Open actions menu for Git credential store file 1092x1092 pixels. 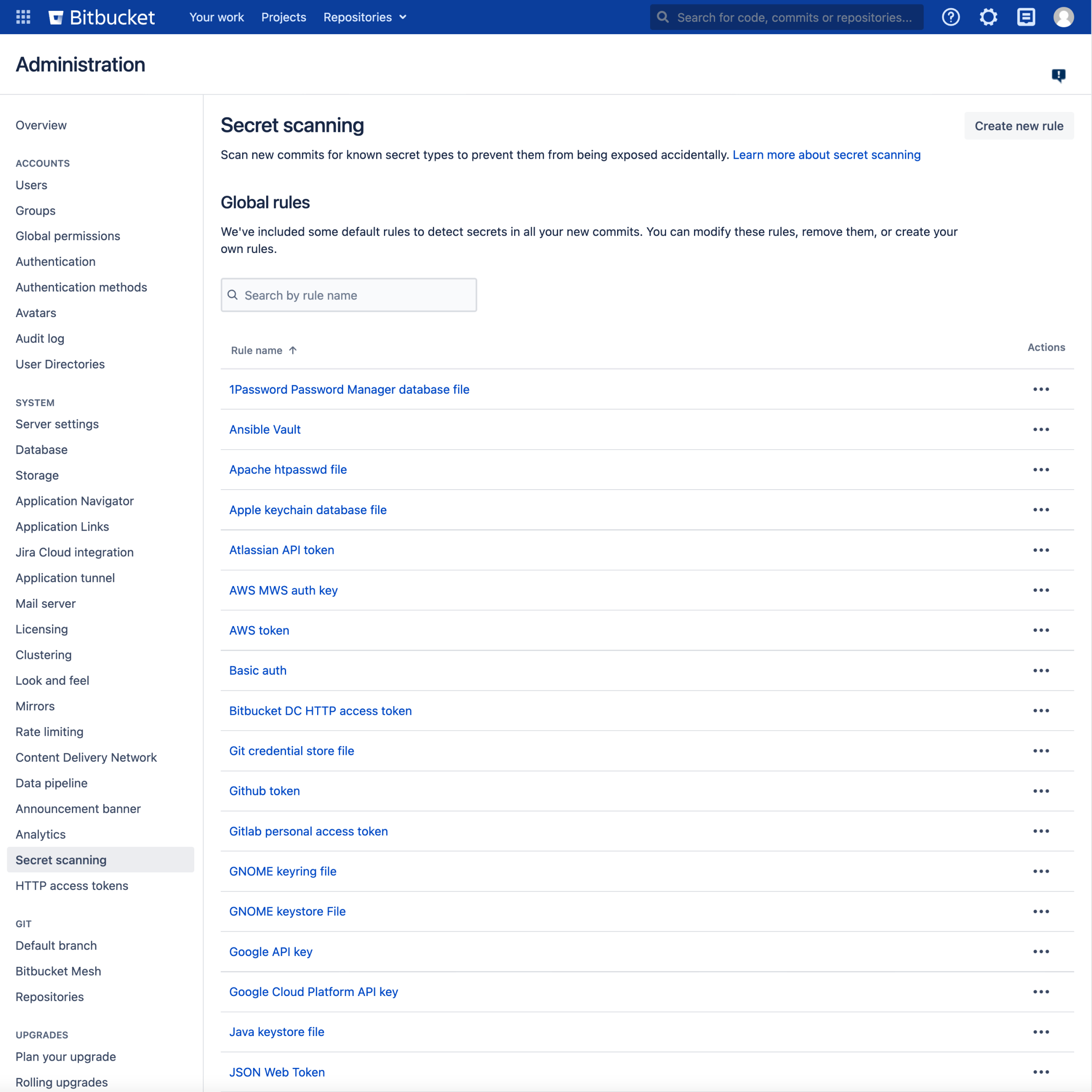coord(1041,751)
